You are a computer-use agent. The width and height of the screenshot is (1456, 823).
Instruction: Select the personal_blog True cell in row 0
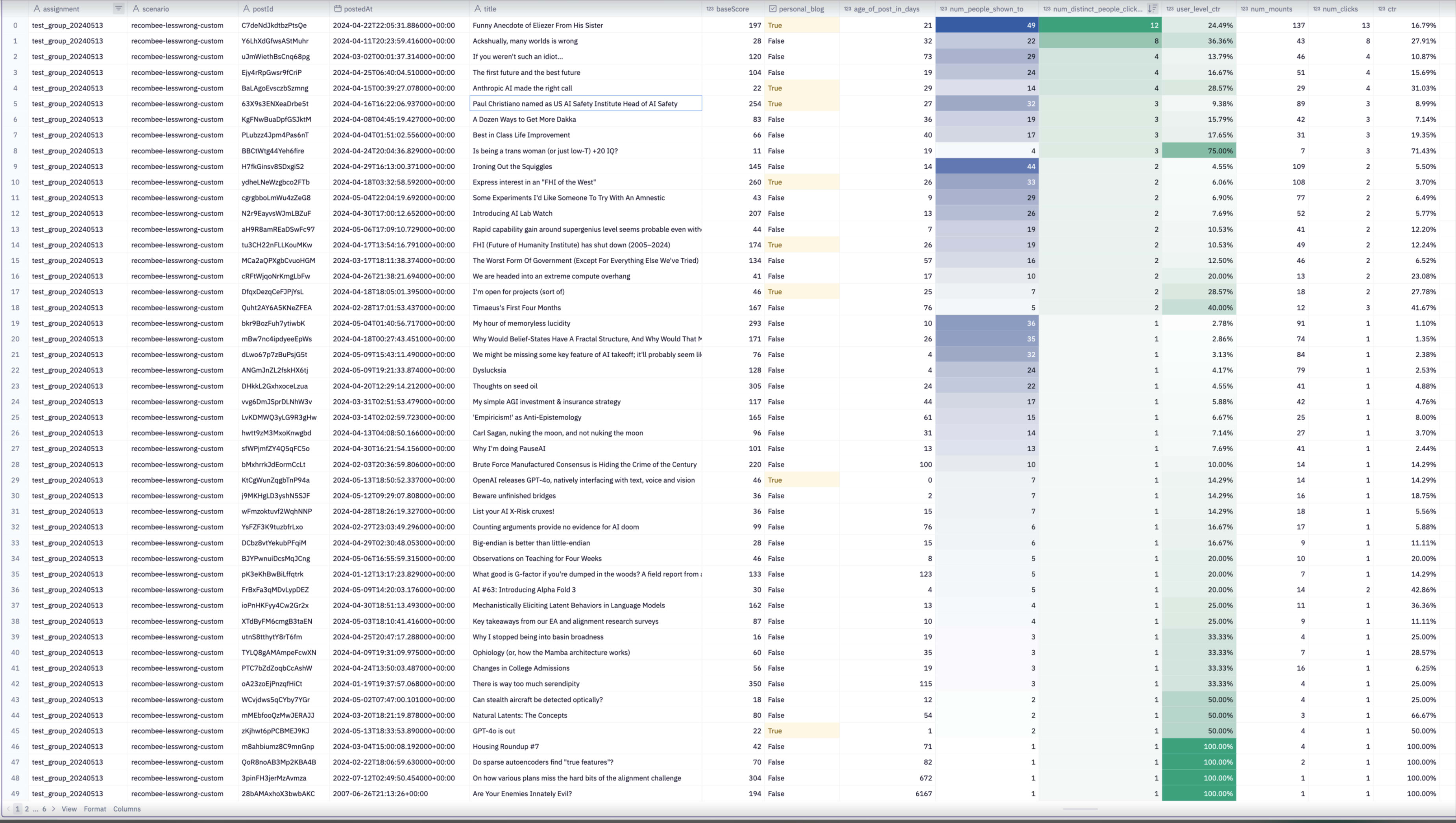[x=801, y=26]
